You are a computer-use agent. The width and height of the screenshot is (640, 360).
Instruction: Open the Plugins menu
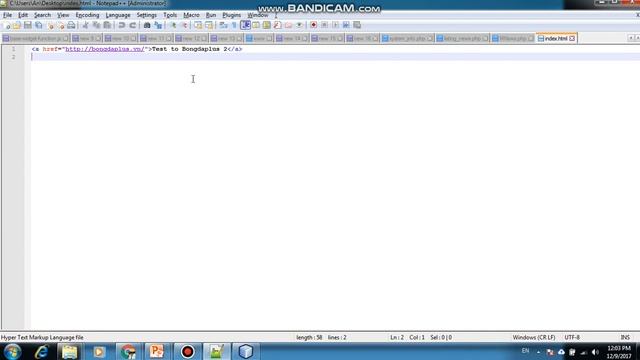coord(231,15)
